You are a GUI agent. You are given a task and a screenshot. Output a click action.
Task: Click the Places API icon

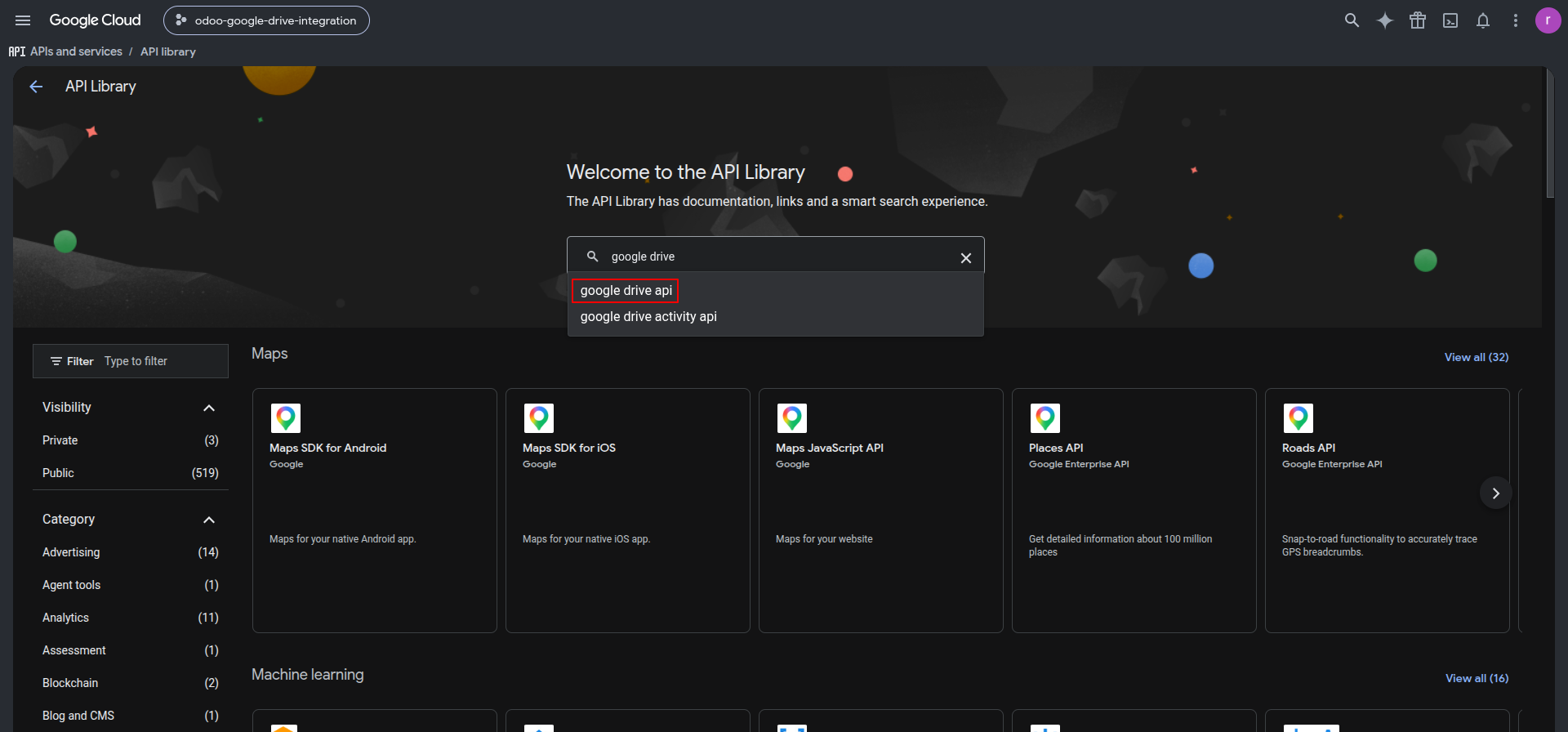[x=1045, y=418]
